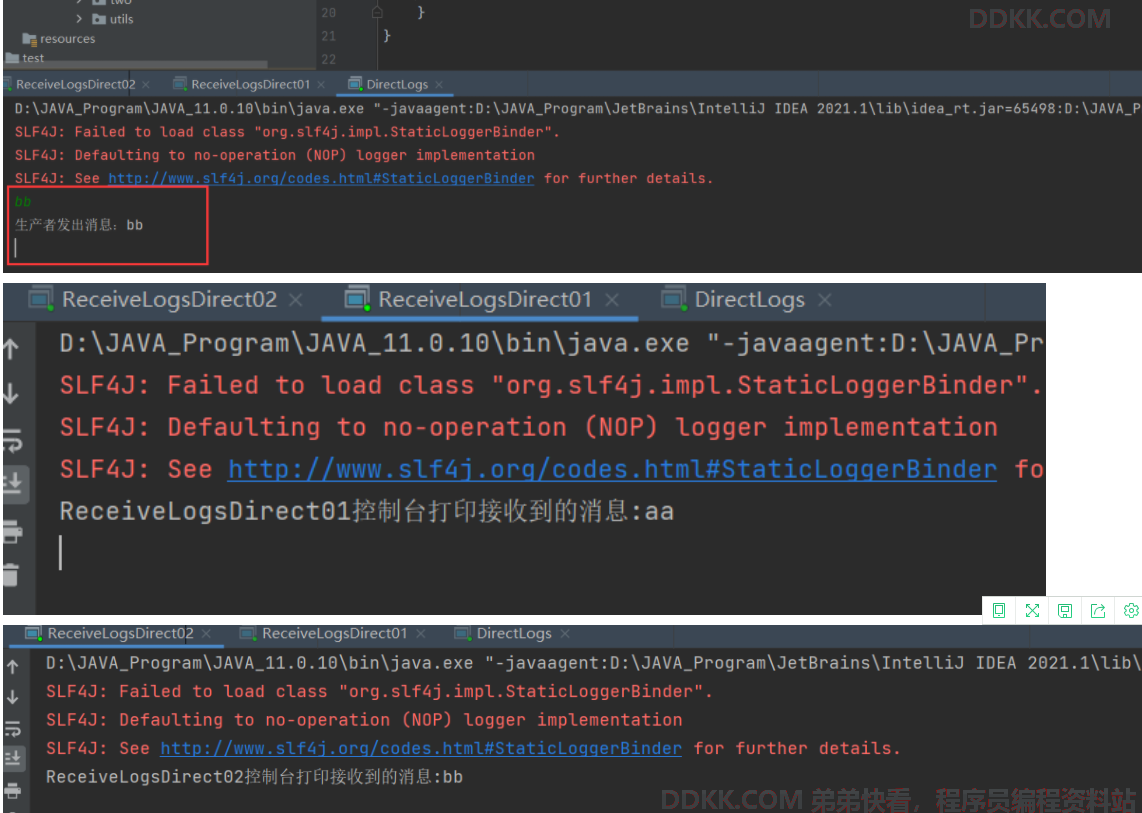Close DirectLogs tab in ReceiveLogsDirect01 console
This screenshot has height=813, width=1142.
pos(824,299)
